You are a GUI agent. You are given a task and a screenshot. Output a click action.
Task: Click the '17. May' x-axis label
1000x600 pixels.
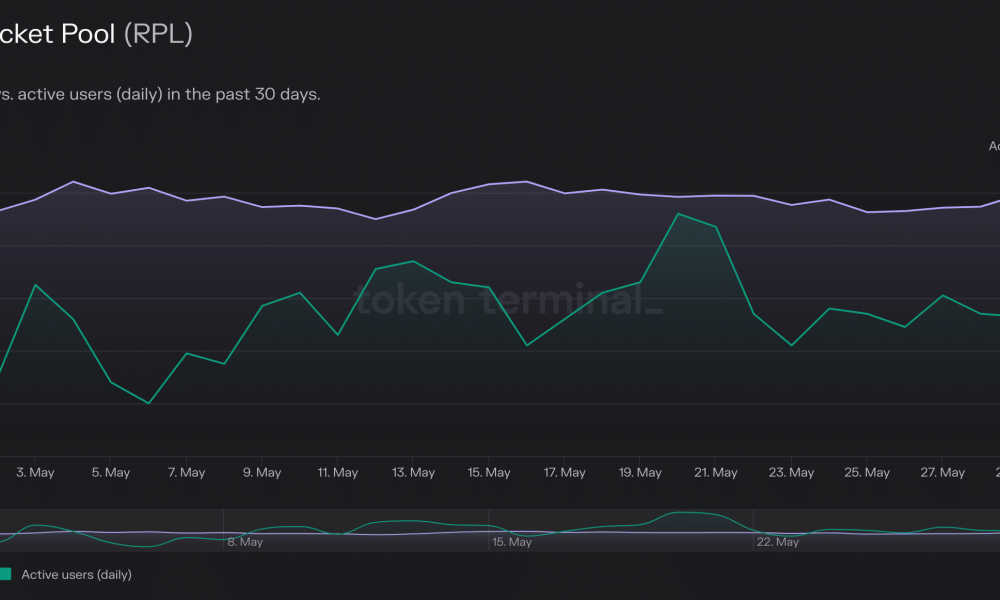(564, 472)
